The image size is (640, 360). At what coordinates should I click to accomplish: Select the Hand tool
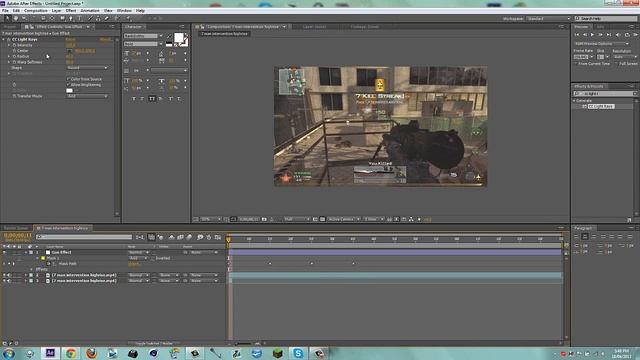tap(16, 18)
